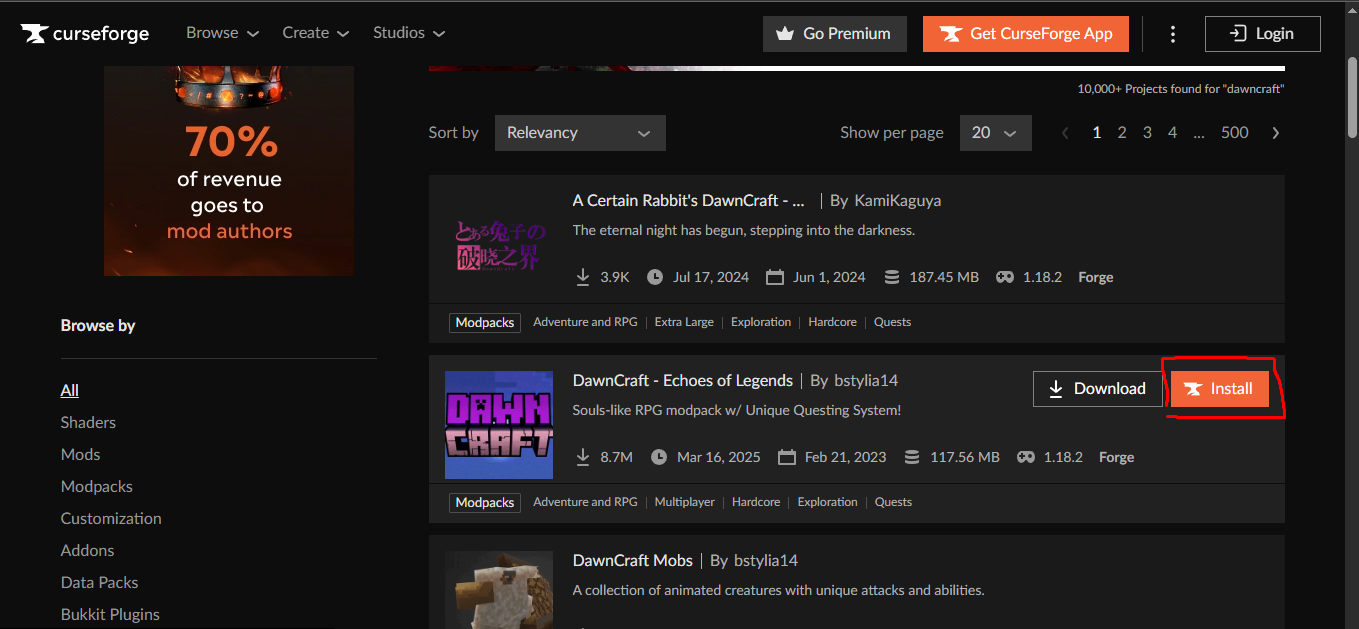Image resolution: width=1359 pixels, height=629 pixels.
Task: Open bstylia14 author link on Echoes of Legends
Action: click(x=866, y=380)
